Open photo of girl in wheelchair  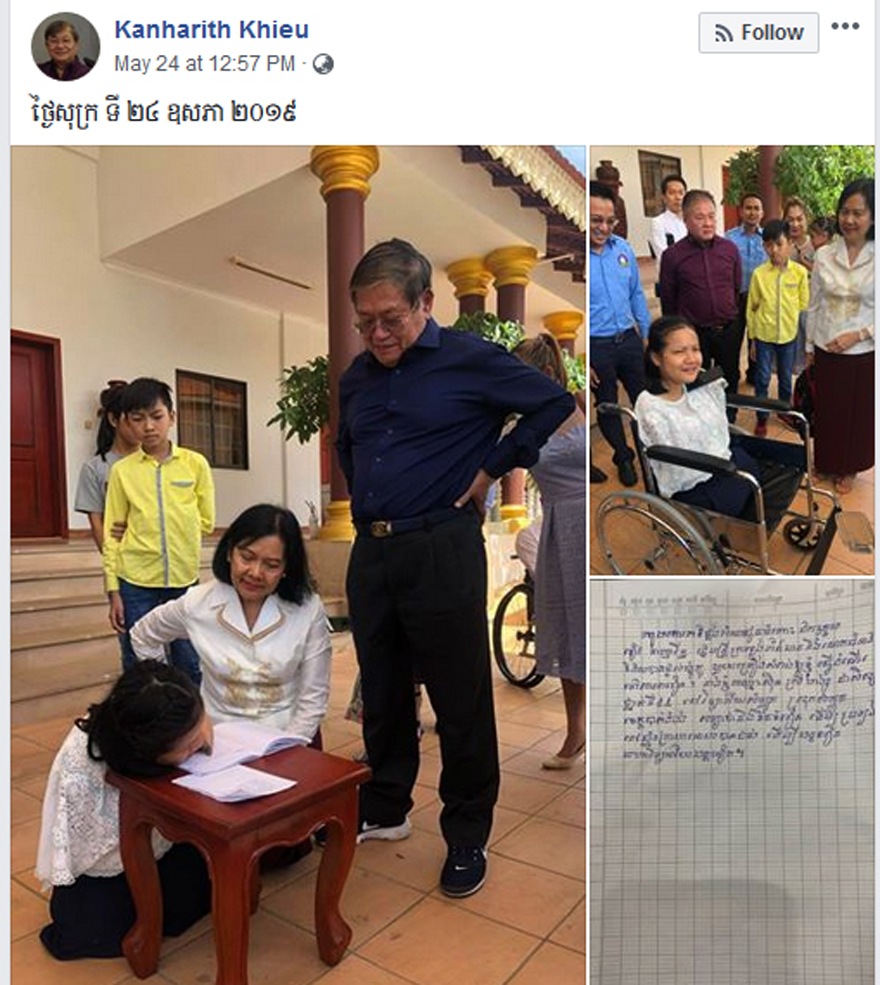click(x=732, y=360)
